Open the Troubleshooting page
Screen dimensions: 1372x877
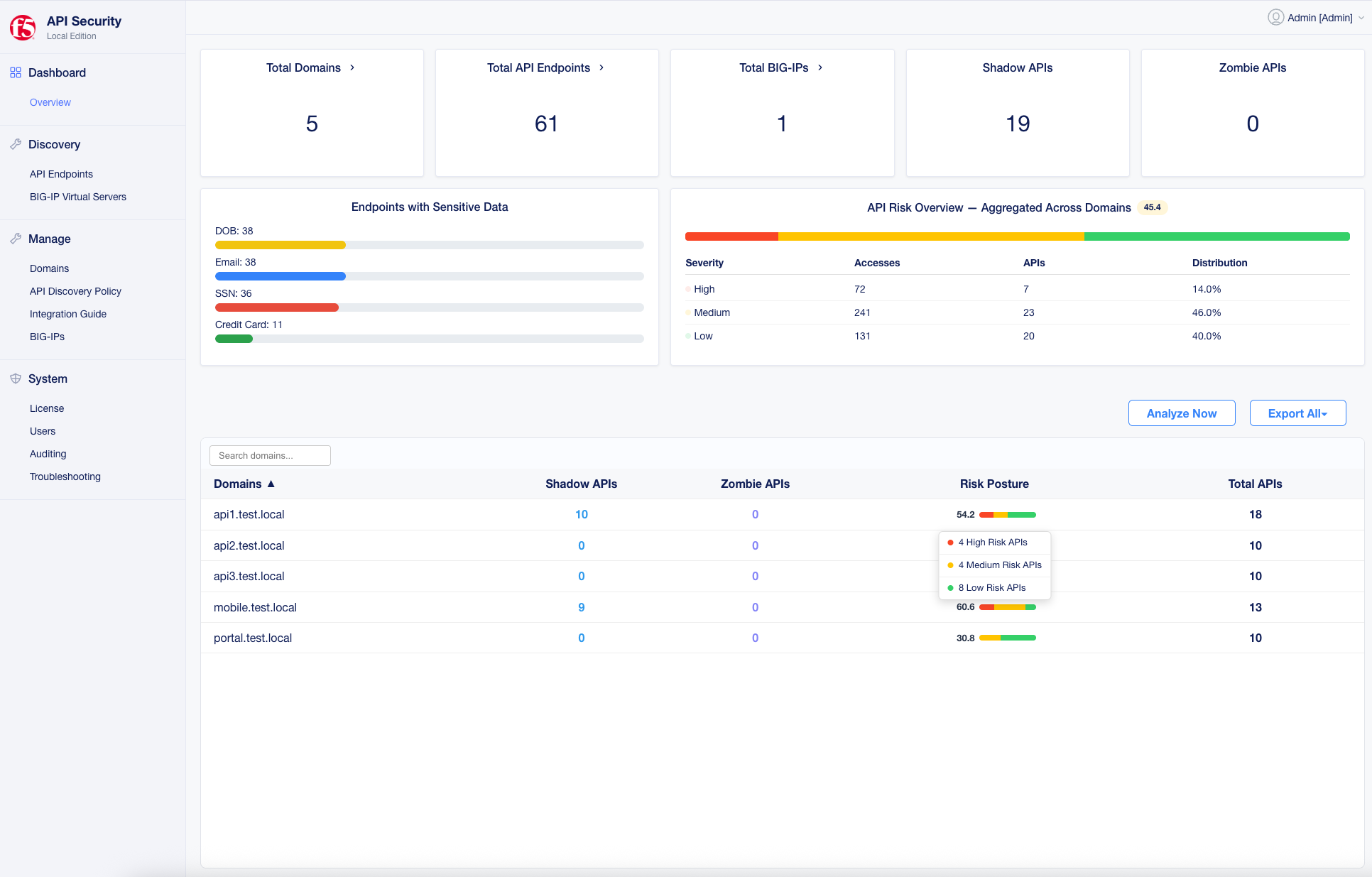65,476
